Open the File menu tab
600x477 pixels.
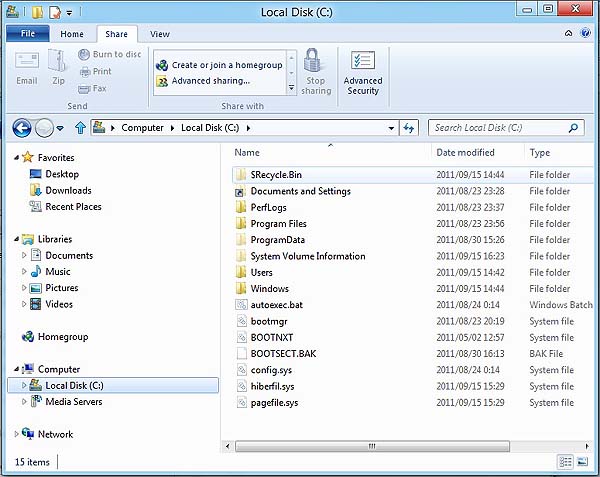coord(27,34)
